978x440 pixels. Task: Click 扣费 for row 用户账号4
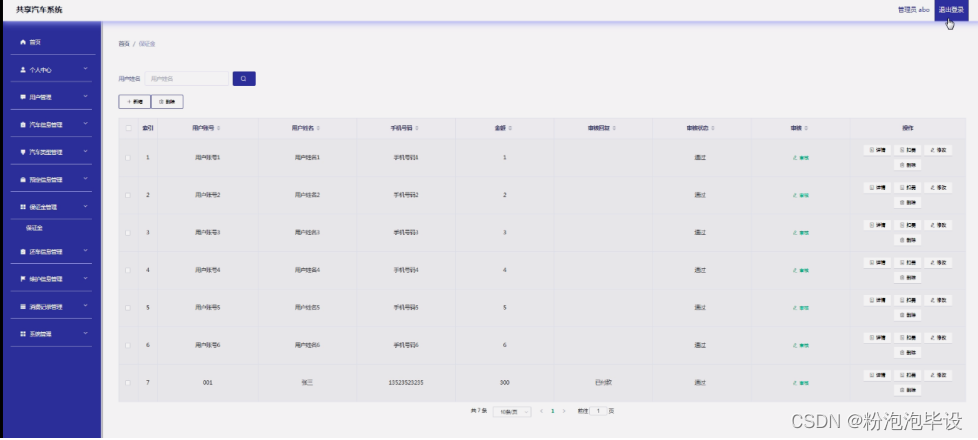point(908,263)
